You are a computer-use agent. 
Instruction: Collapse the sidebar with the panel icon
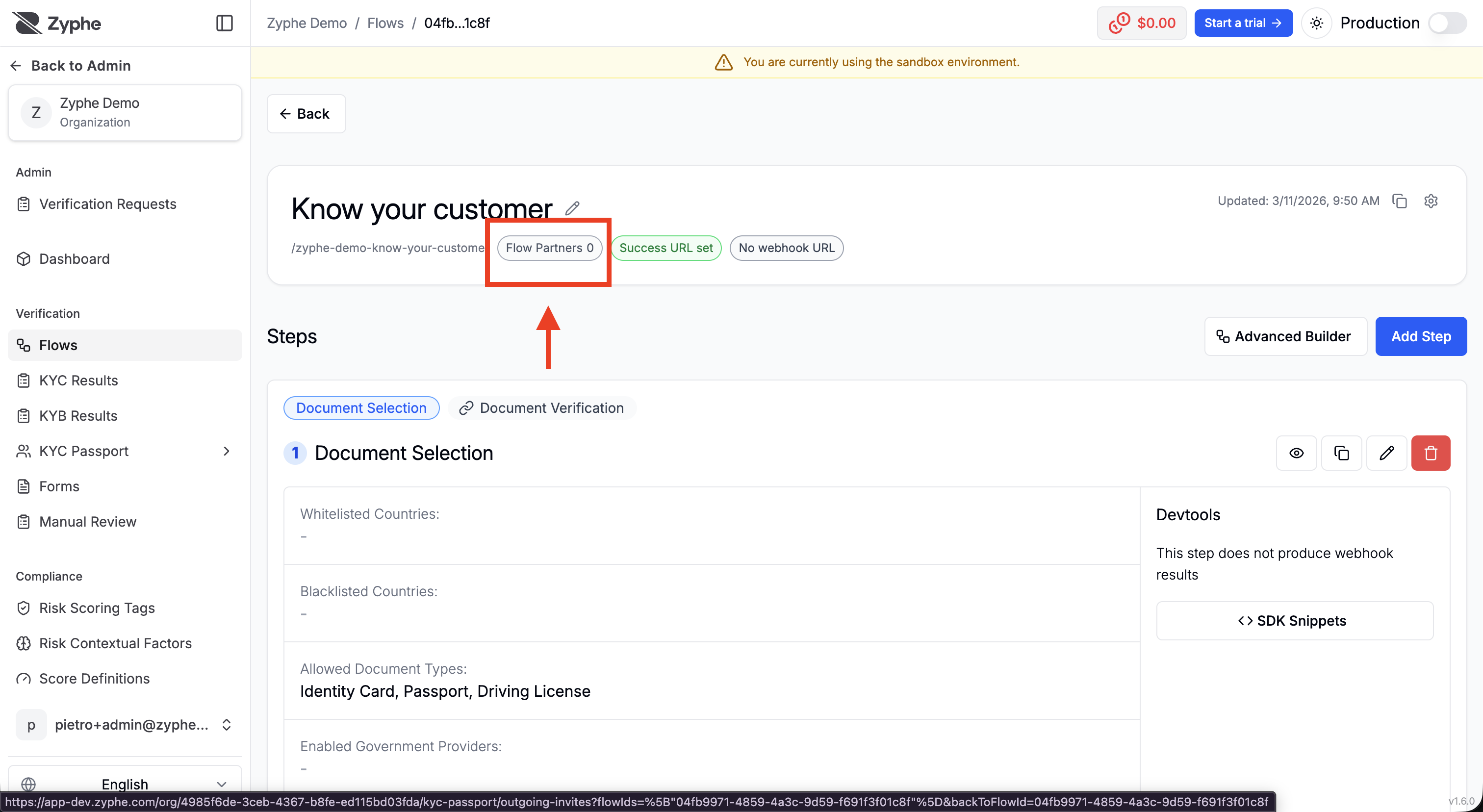[224, 23]
